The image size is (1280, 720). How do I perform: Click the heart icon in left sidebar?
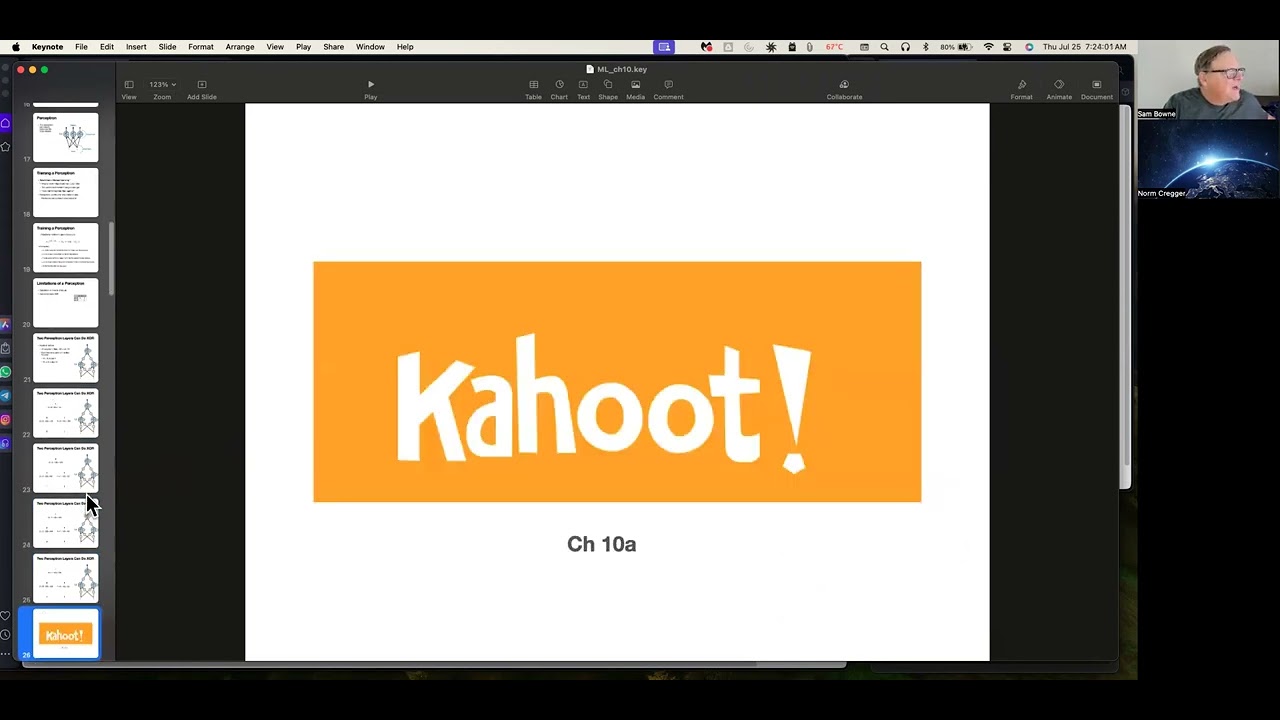coord(5,615)
